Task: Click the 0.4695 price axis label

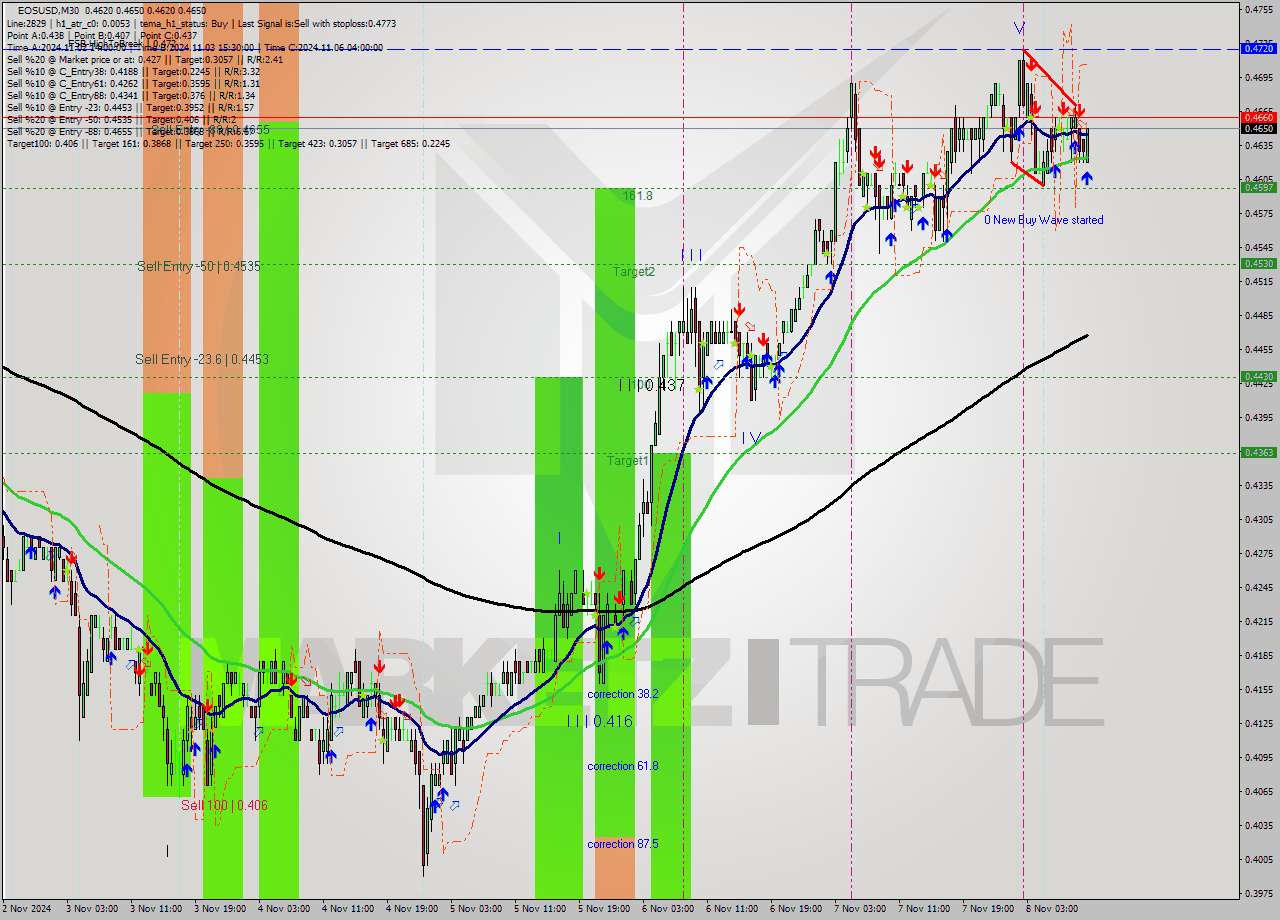Action: 1258,77
